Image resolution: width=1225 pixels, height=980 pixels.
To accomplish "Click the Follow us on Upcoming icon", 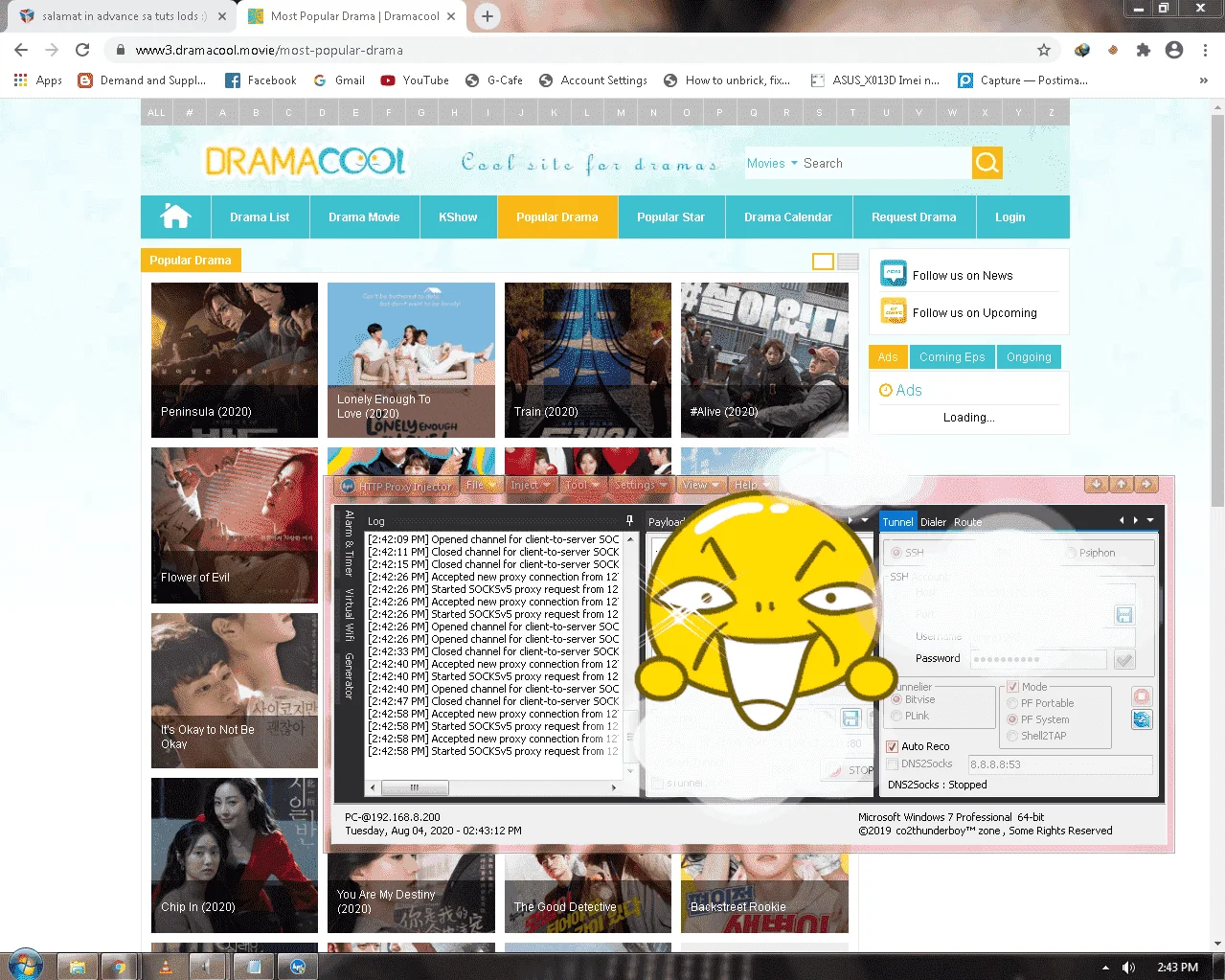I will pos(894,311).
